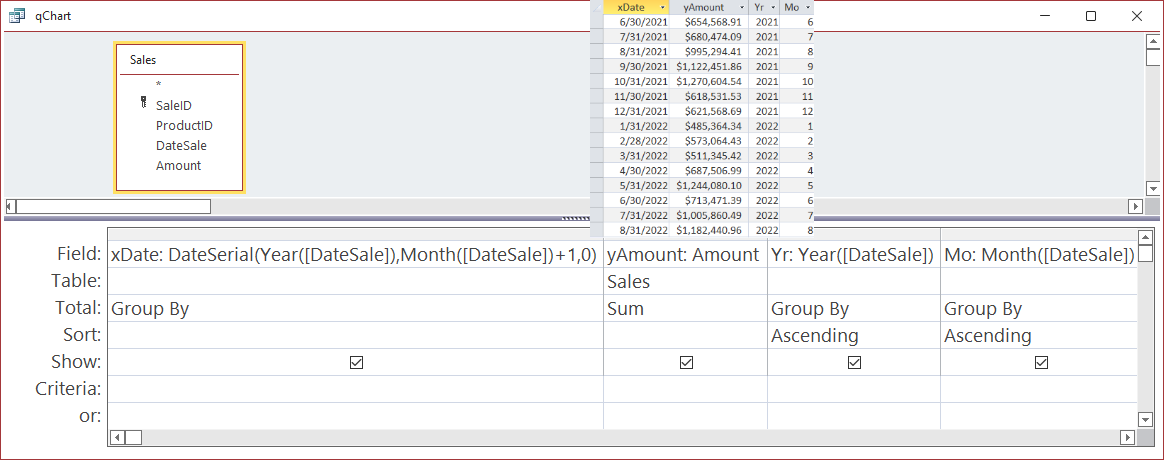Click Group By total cell for Yr
Viewport: 1164px width, 460px height.
point(854,308)
